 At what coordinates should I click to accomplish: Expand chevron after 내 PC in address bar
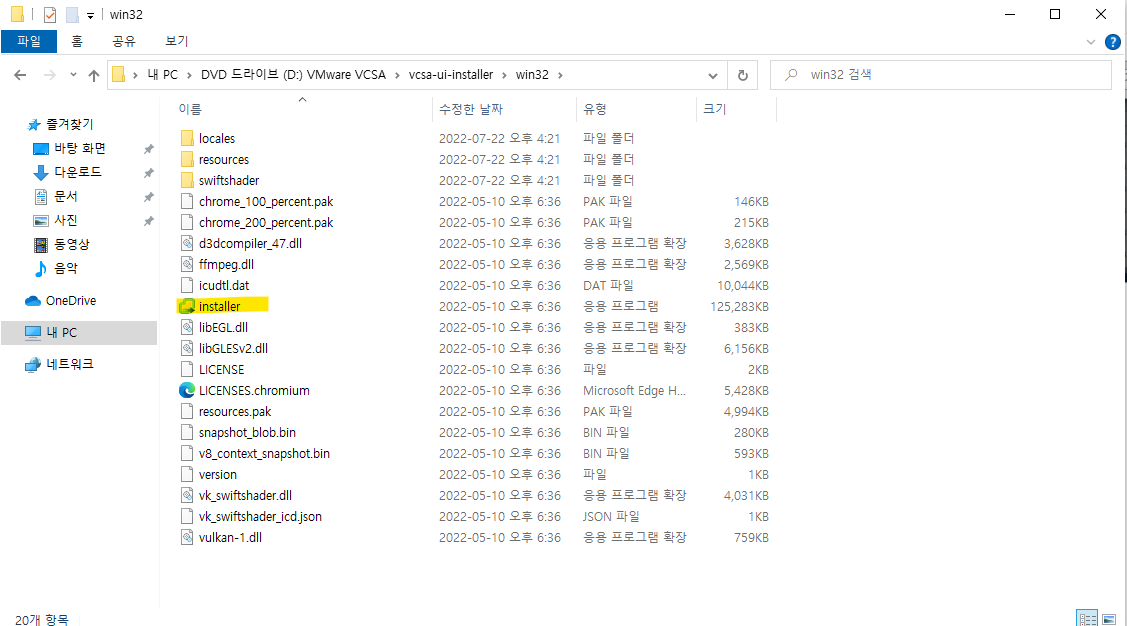point(189,75)
